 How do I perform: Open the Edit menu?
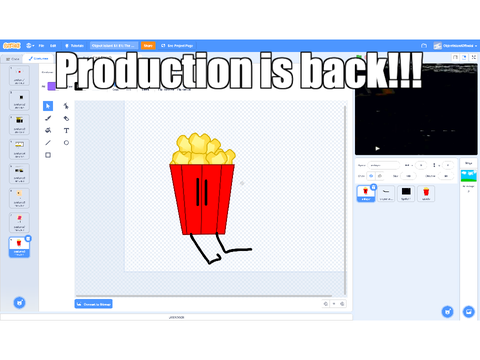[x=53, y=46]
